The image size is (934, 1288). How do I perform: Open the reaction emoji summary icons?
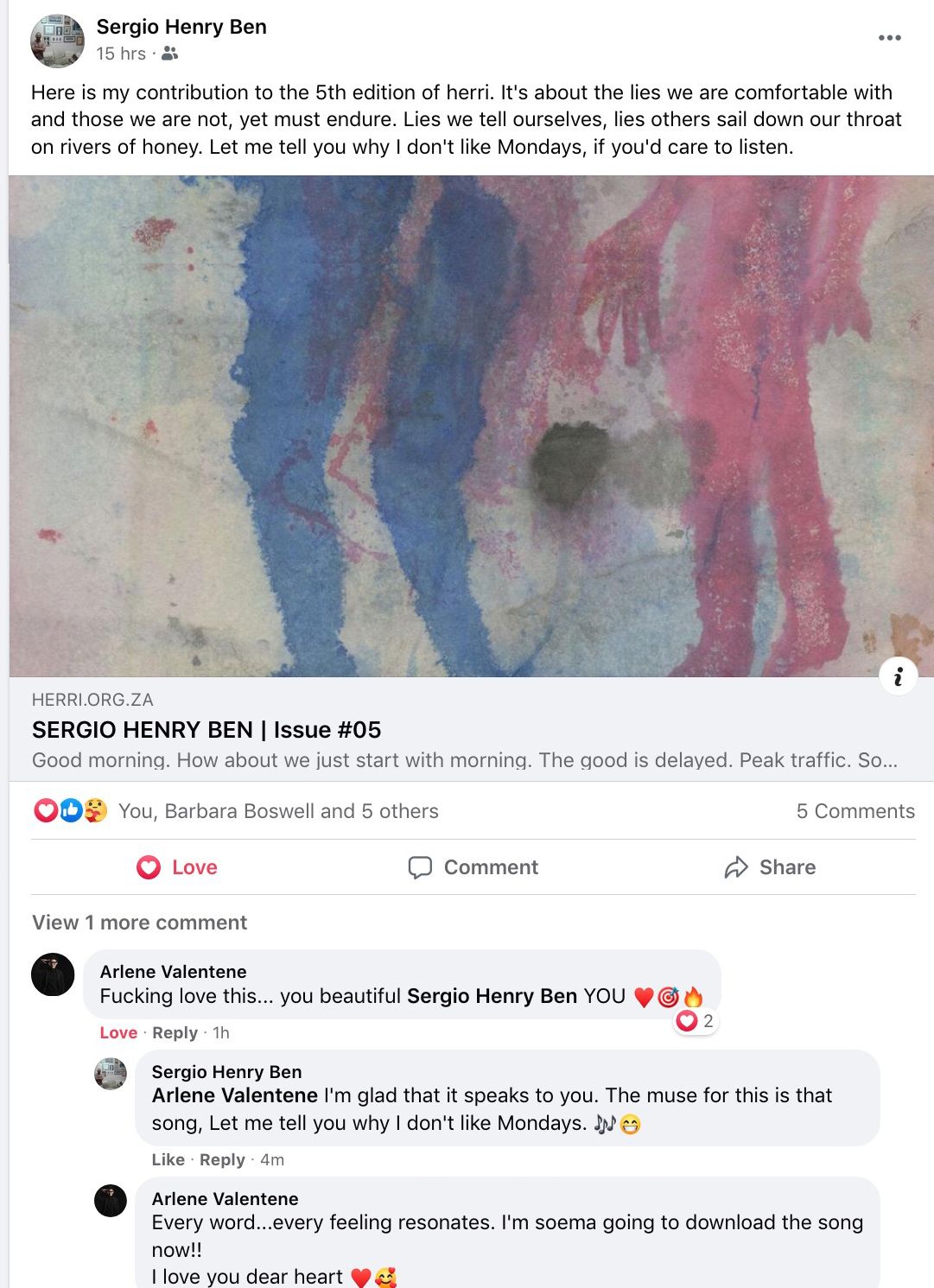70,810
